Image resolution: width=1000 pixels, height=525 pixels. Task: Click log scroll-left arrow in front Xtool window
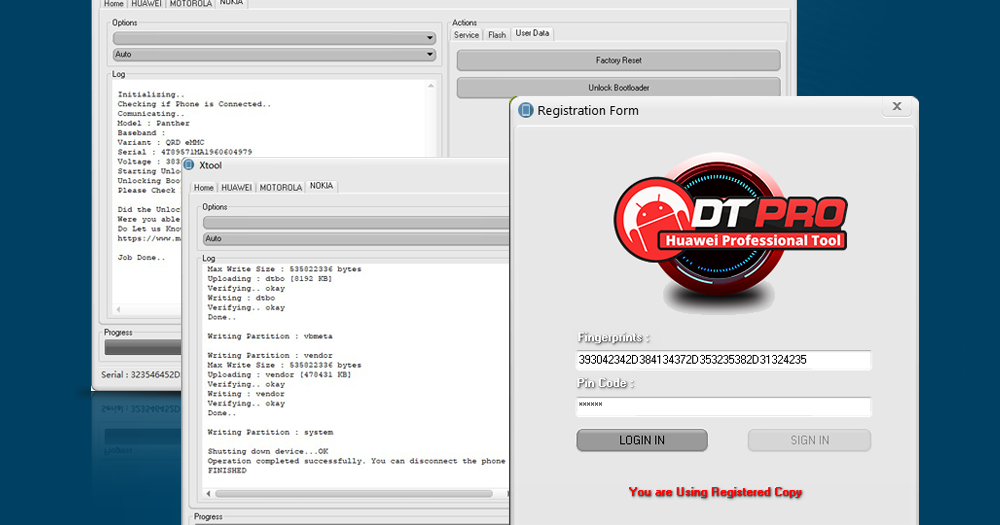tap(209, 494)
